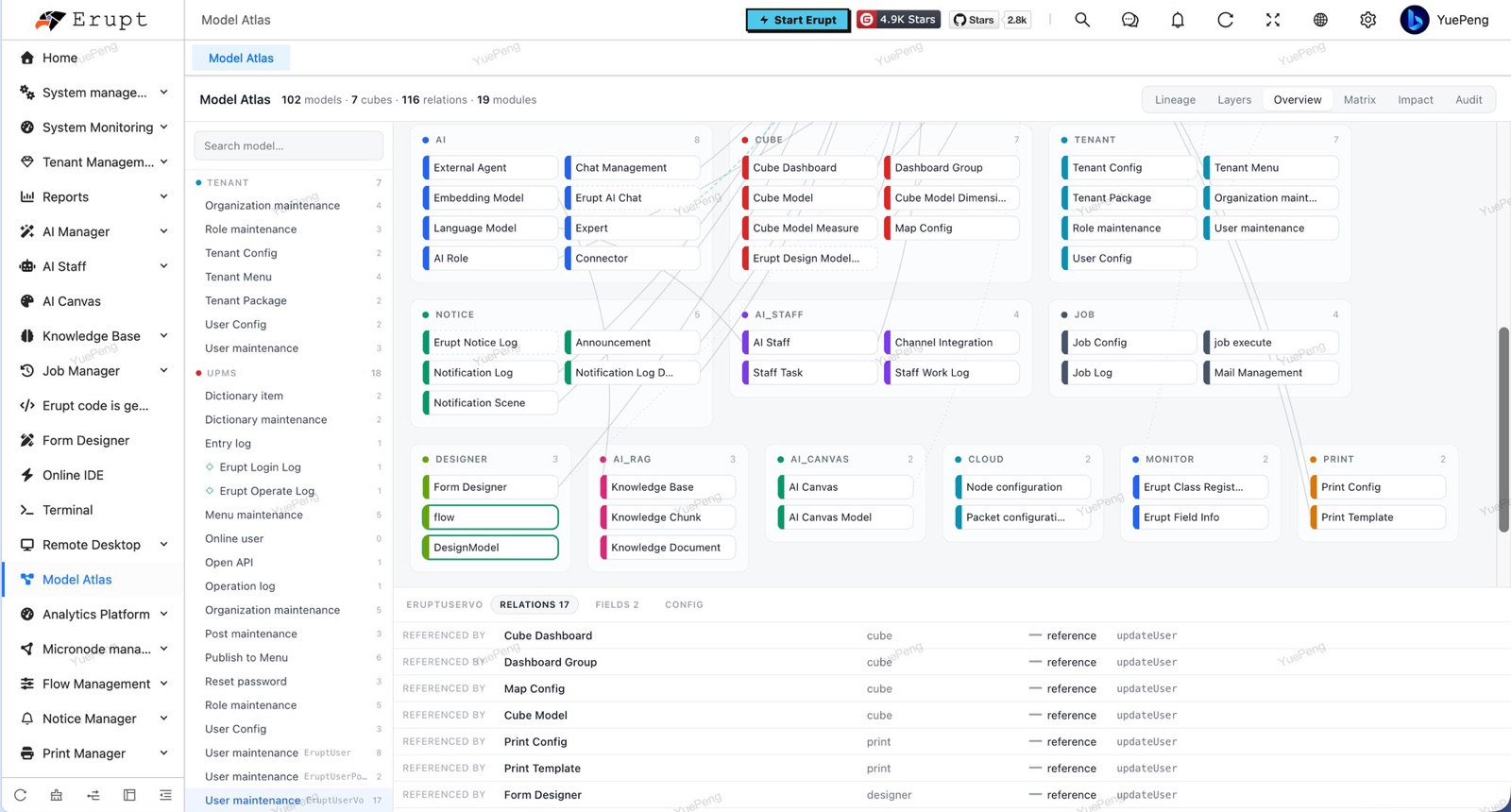This screenshot has width=1511, height=812.
Task: Open the notifications bell icon
Action: [1178, 20]
